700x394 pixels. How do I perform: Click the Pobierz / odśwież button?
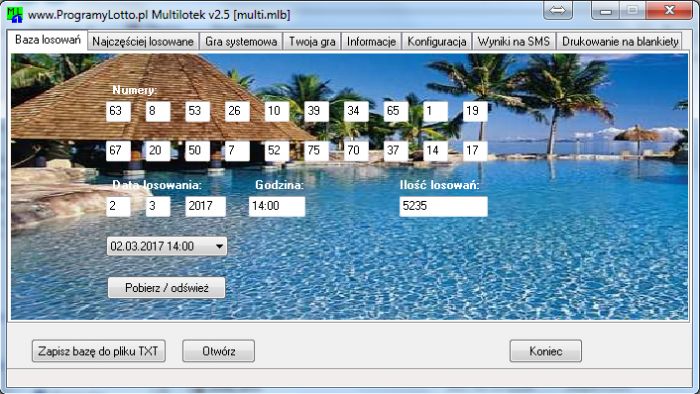click(x=167, y=288)
